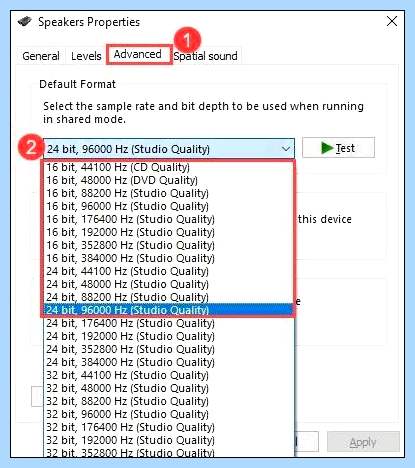Close the Speakers Properties dialog

[x=392, y=21]
